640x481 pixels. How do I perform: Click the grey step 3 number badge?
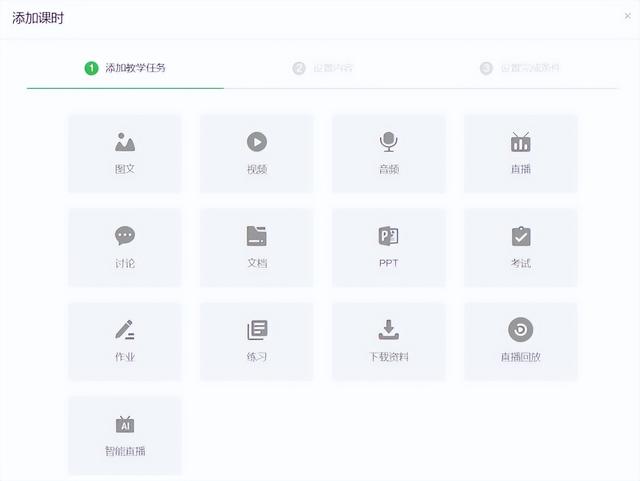486,68
